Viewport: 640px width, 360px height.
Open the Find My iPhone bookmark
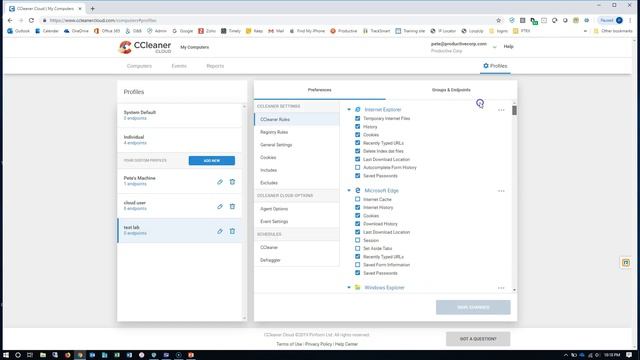(307, 31)
